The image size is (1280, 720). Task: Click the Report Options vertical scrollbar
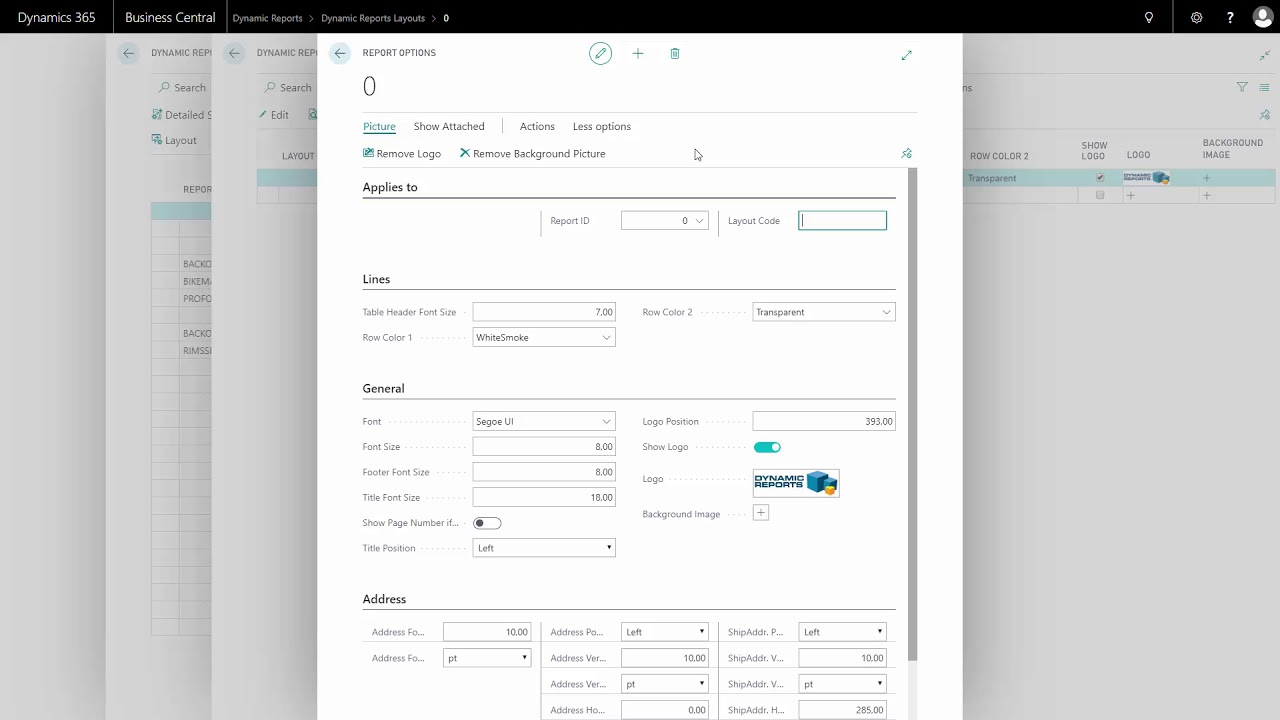point(911,414)
